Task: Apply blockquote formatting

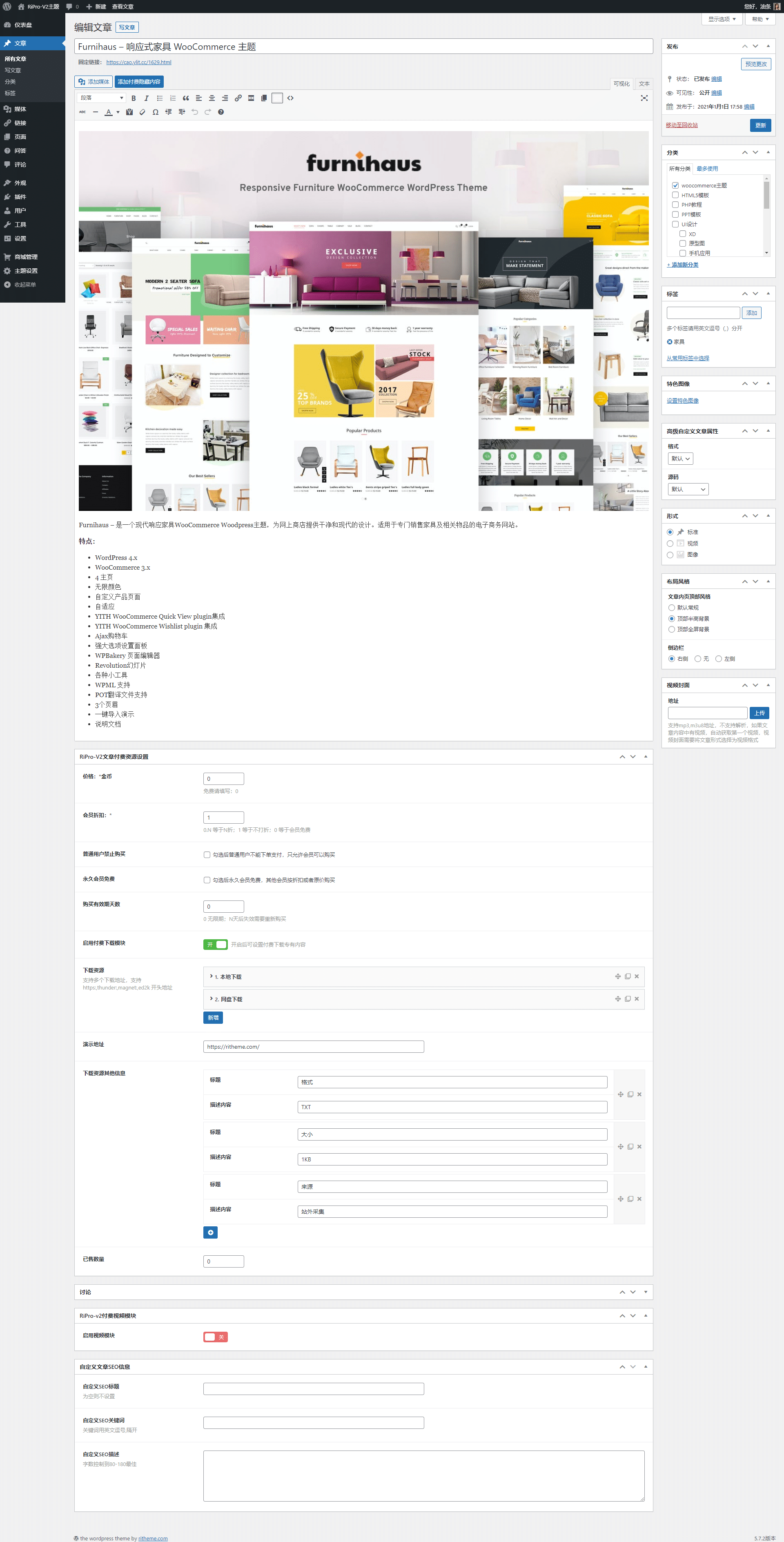Action: coord(186,98)
